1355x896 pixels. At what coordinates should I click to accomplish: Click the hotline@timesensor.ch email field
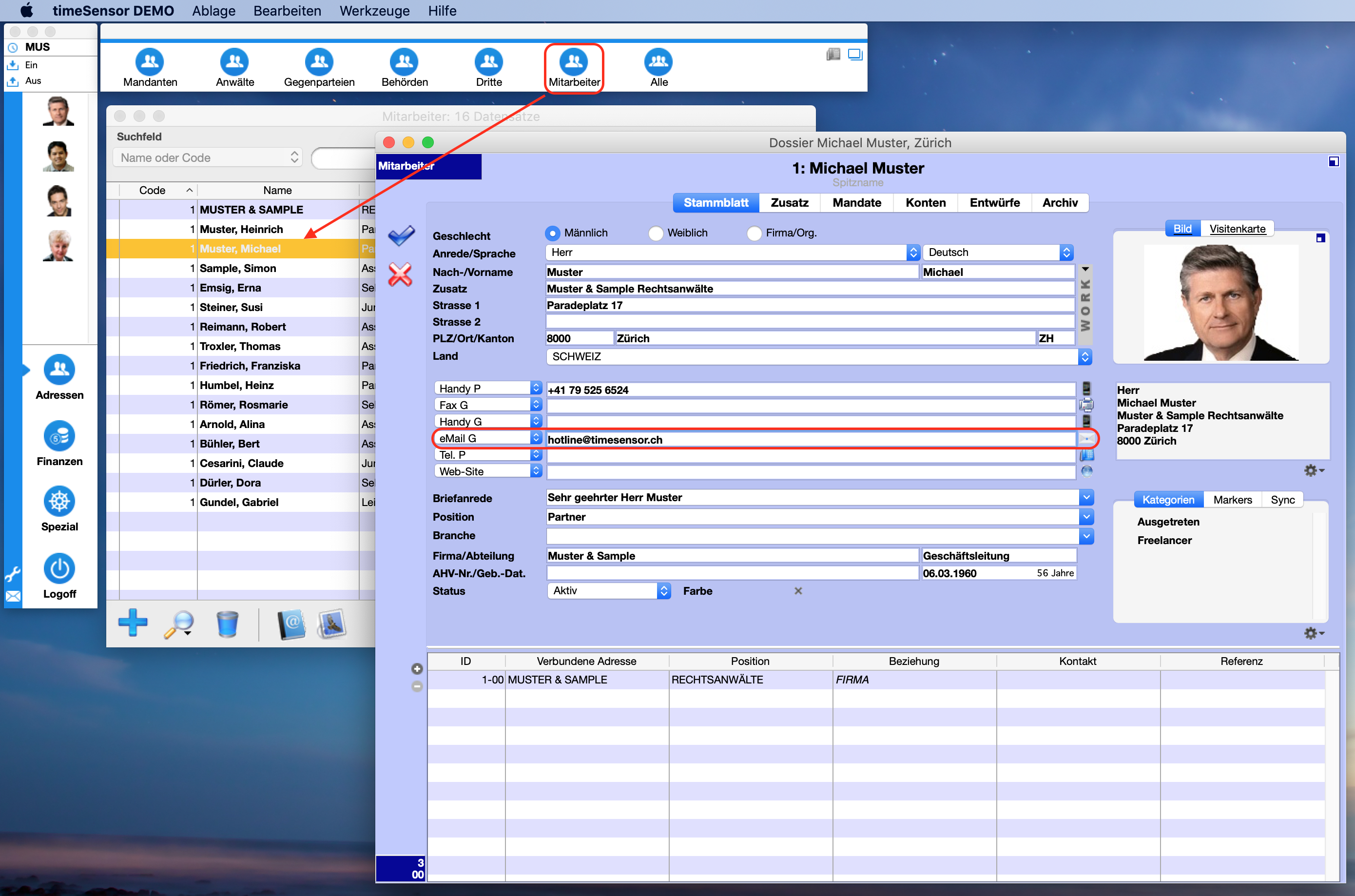tap(811, 439)
